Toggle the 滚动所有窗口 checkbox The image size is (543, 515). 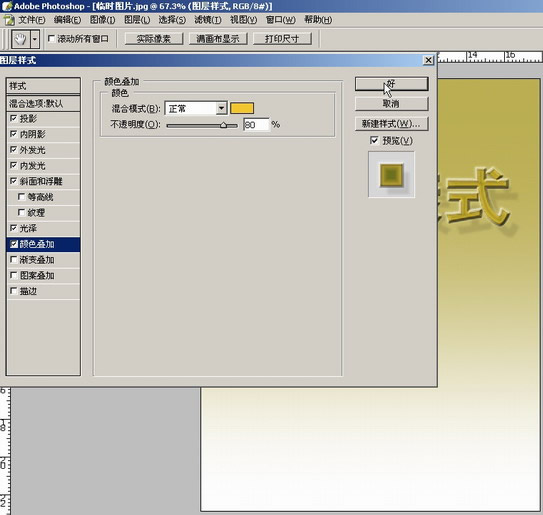pyautogui.click(x=51, y=38)
